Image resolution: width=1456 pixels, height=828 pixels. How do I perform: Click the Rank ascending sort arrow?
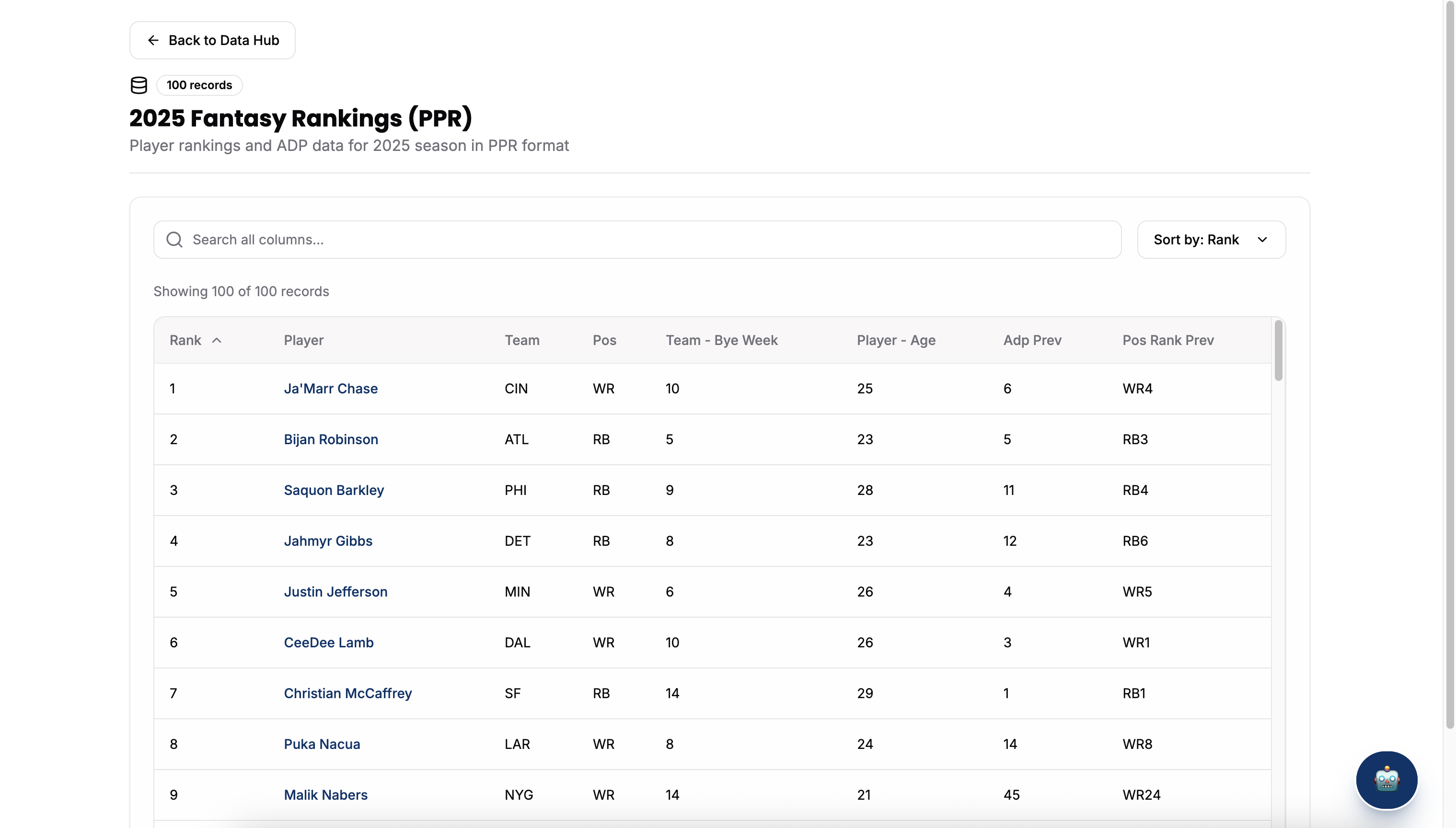(x=217, y=340)
